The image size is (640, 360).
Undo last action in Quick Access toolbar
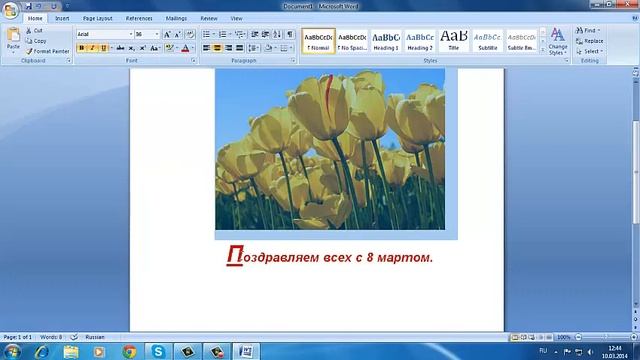pyautogui.click(x=38, y=6)
